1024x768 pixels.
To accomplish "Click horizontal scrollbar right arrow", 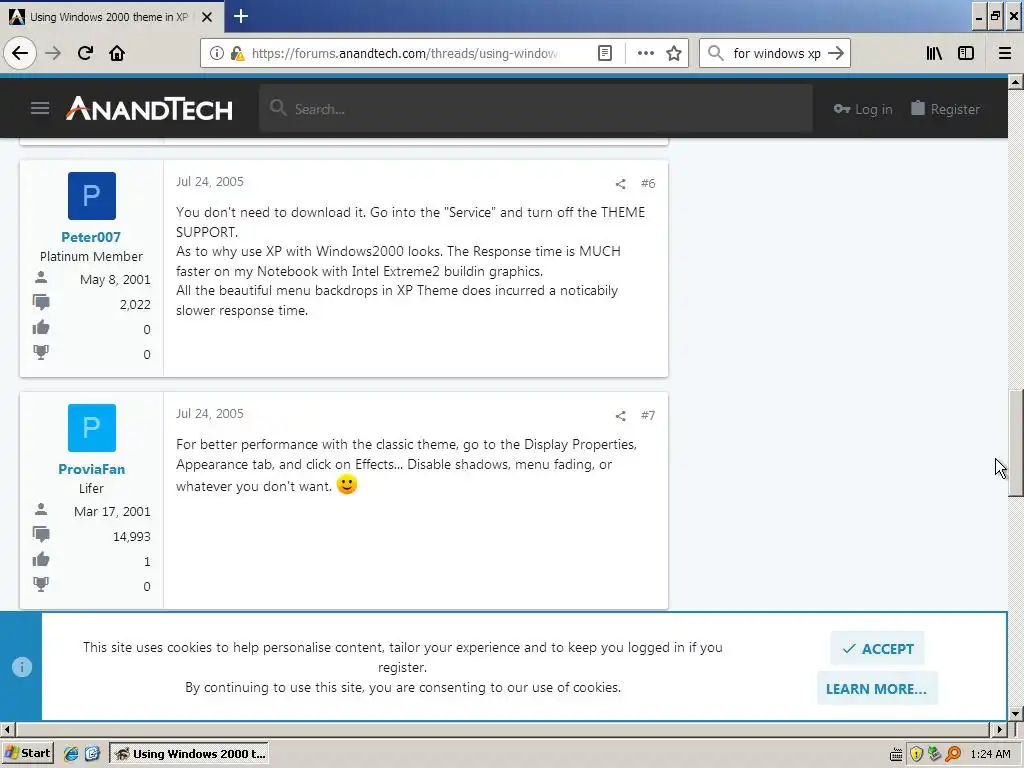I will tap(1000, 729).
